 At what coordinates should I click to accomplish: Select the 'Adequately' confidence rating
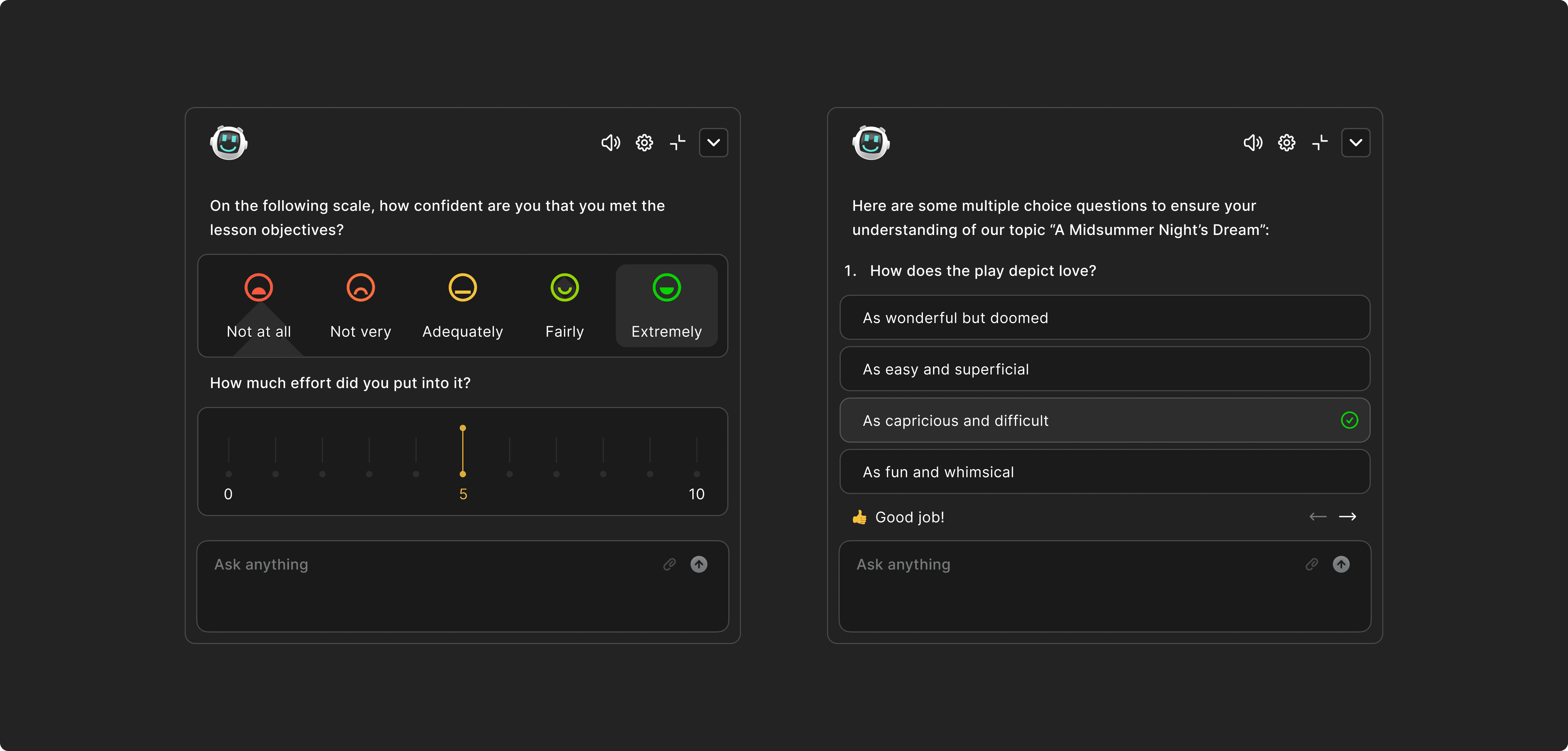pyautogui.click(x=462, y=306)
